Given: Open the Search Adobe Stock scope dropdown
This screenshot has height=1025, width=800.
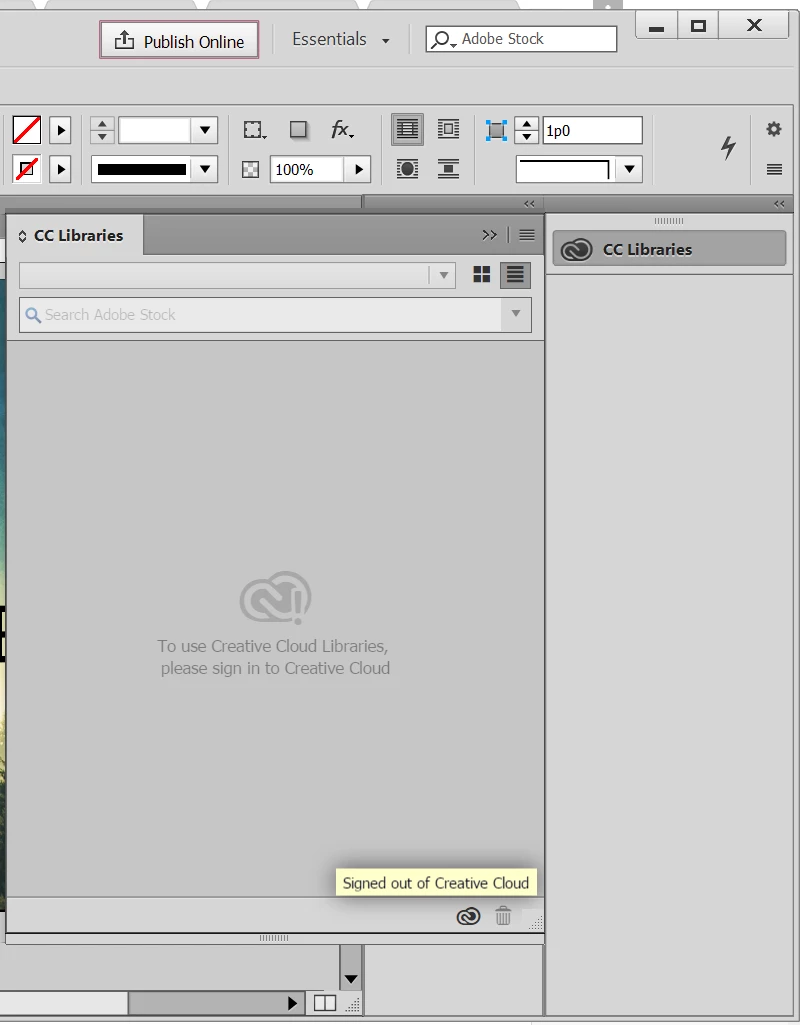Looking at the screenshot, I should click(516, 314).
